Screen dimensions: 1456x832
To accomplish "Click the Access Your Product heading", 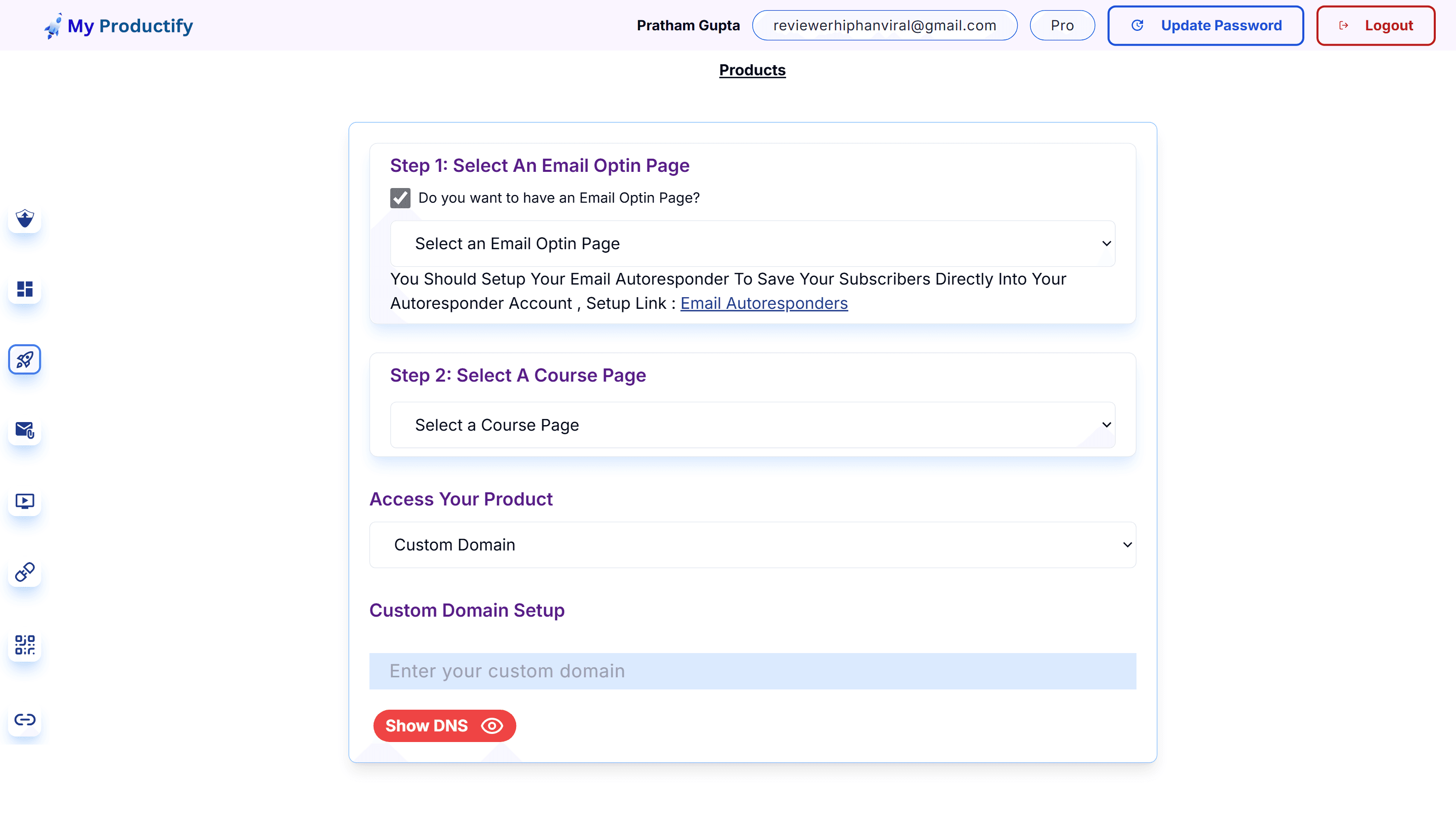I will [x=461, y=499].
